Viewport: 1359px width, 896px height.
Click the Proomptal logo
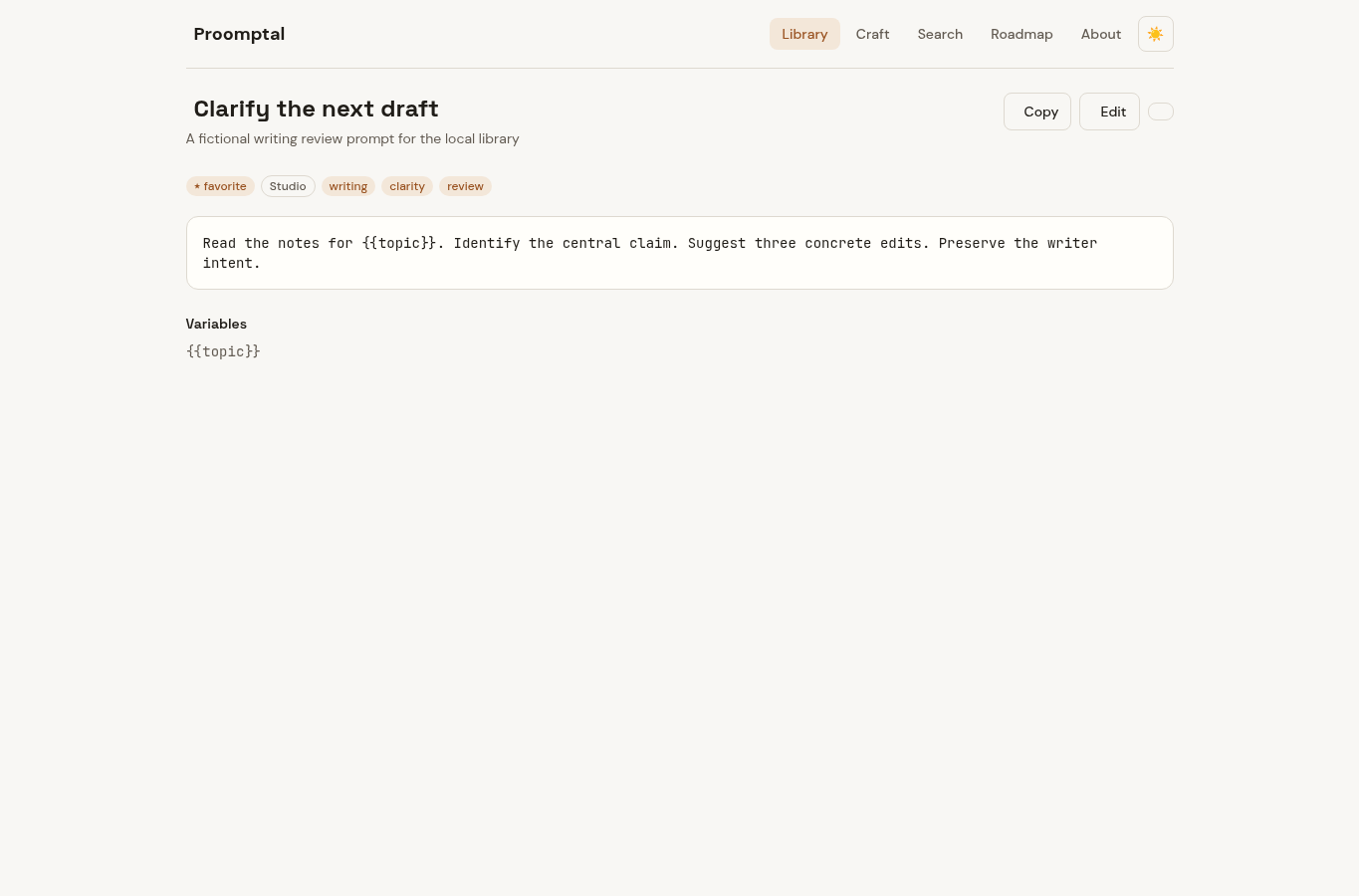(239, 34)
